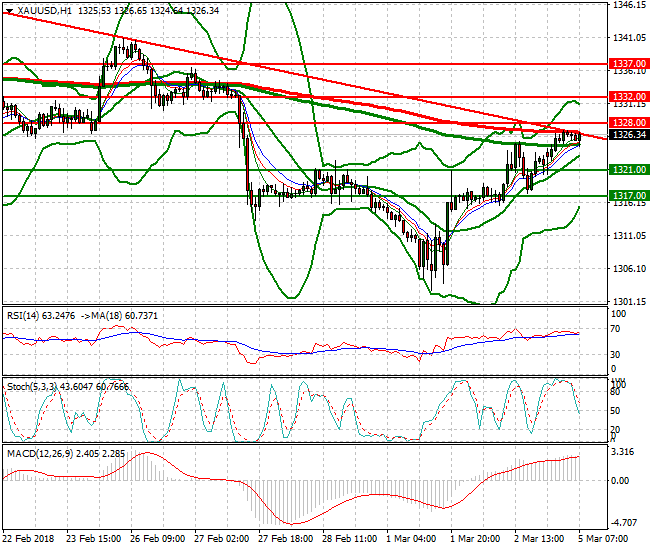Image resolution: width=650 pixels, height=550 pixels.
Task: Click the 2 Mar 13:00 time axis label
Action: click(x=539, y=539)
